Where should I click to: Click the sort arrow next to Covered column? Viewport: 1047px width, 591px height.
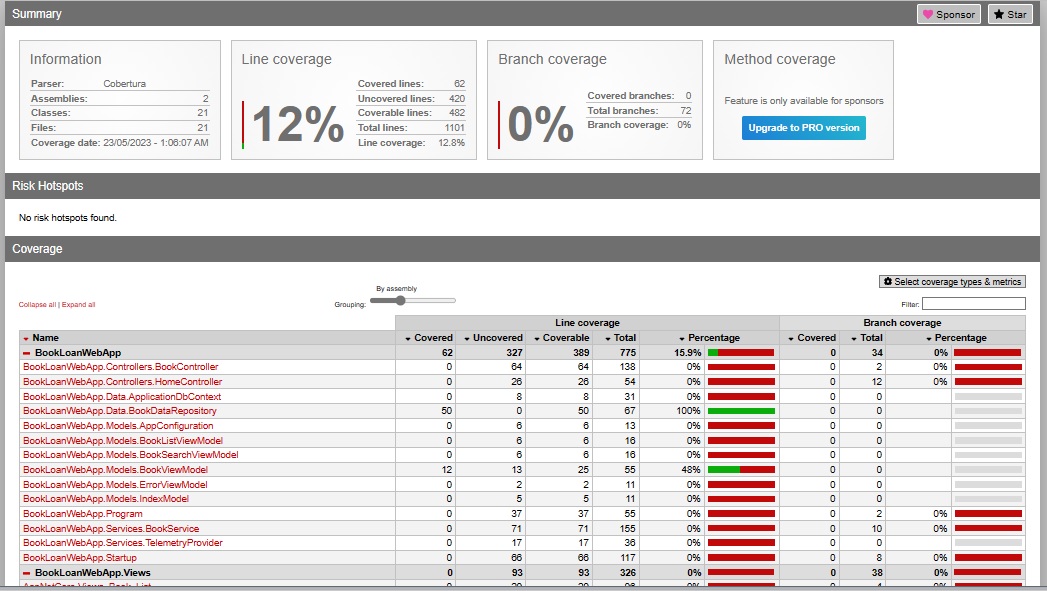click(408, 337)
